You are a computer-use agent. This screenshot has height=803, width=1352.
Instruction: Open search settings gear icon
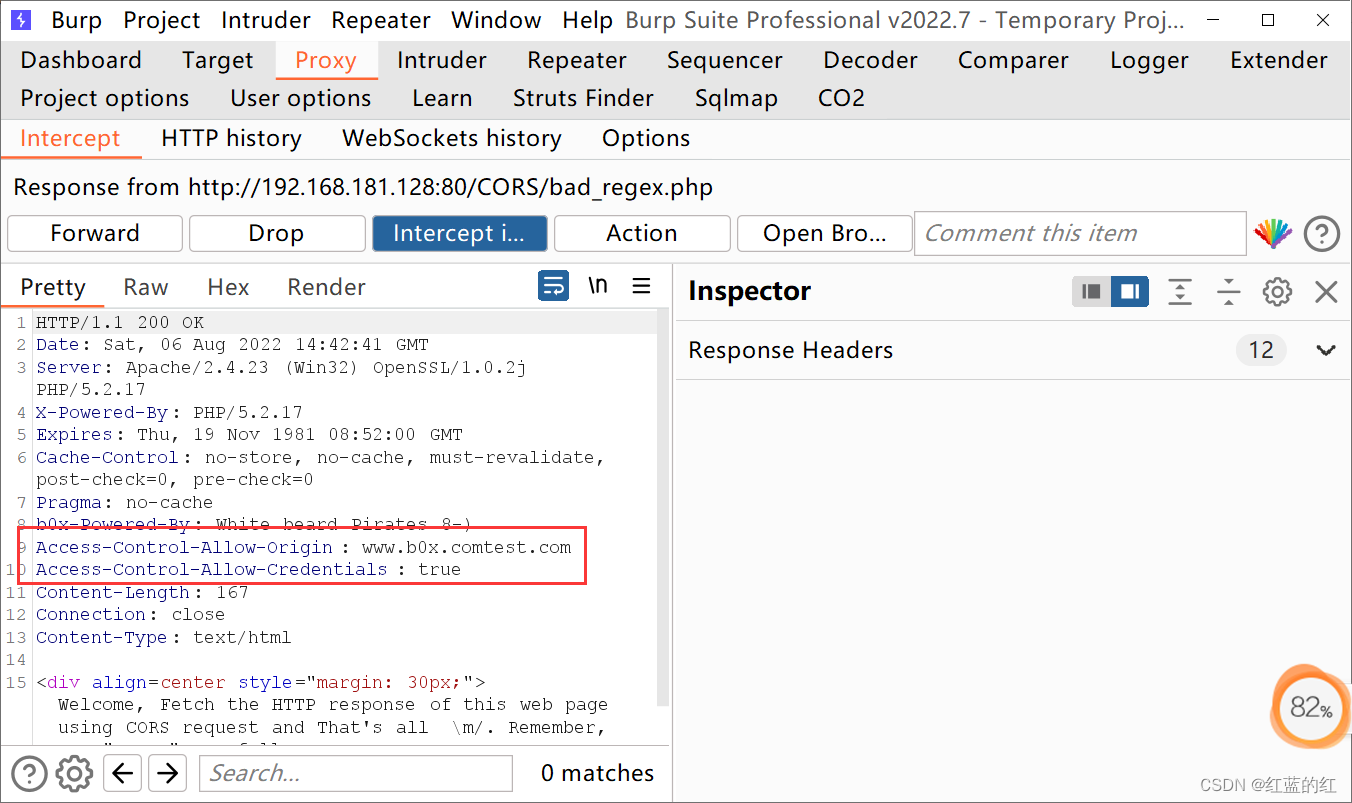[74, 773]
